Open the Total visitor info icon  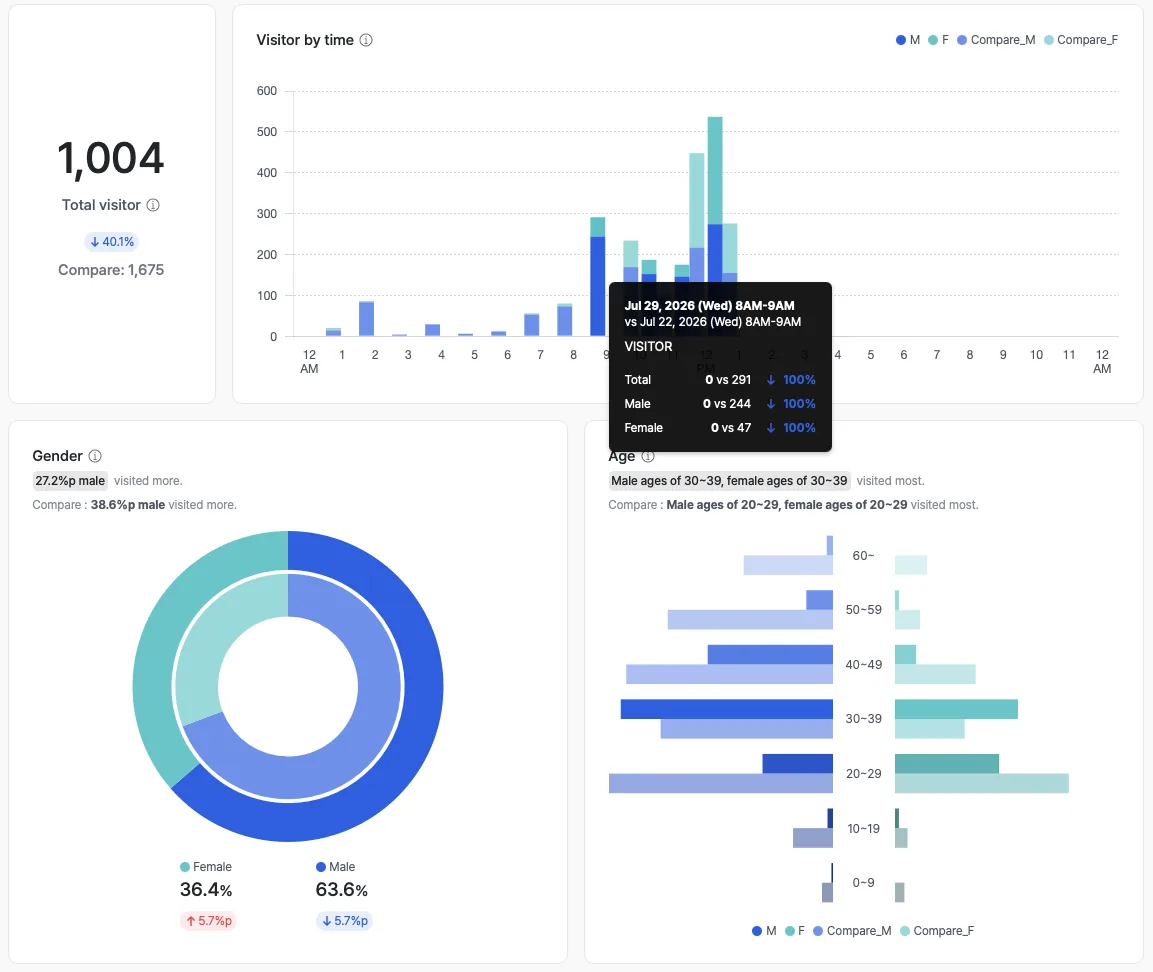tap(153, 205)
